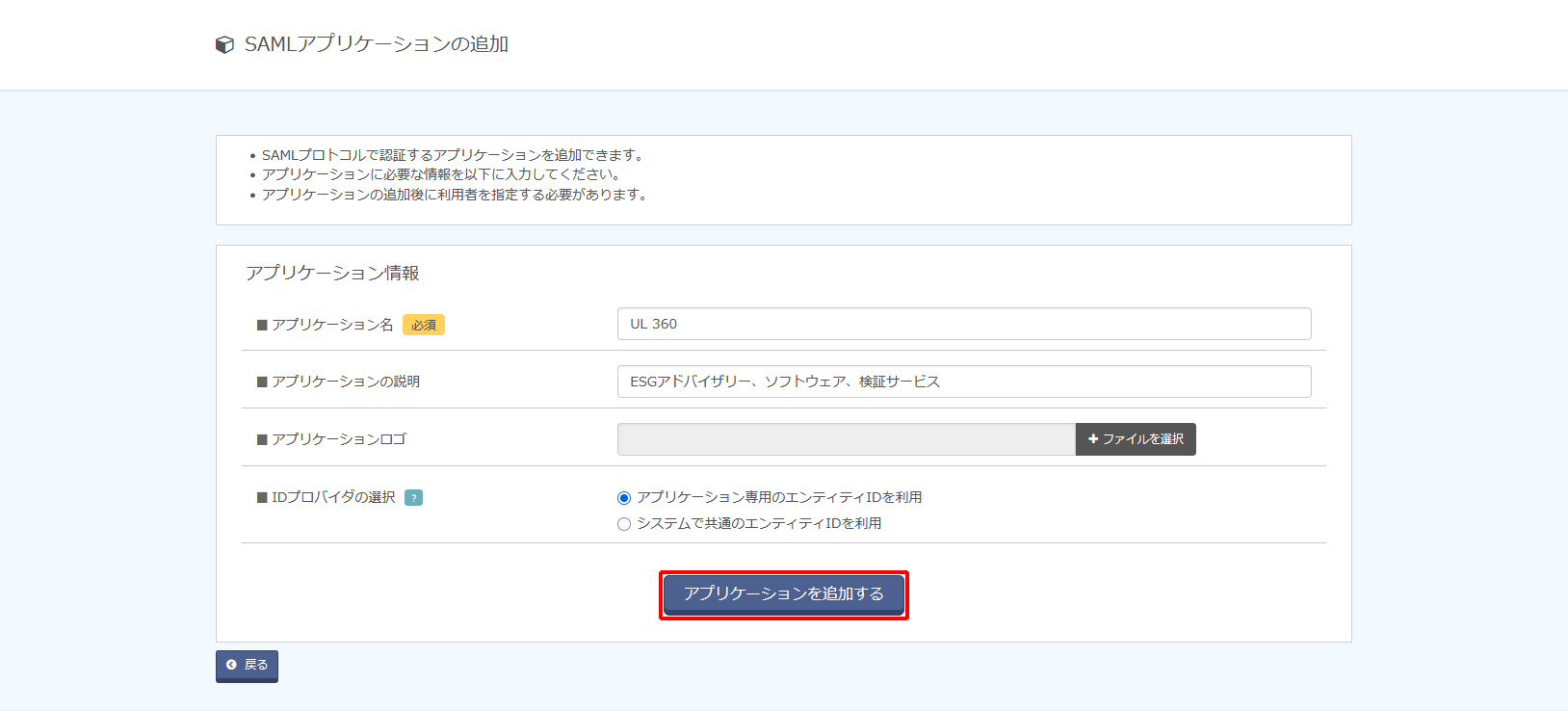Click the アプリケーションロゴ field label
The width and height of the screenshot is (1568, 711).
click(x=338, y=439)
